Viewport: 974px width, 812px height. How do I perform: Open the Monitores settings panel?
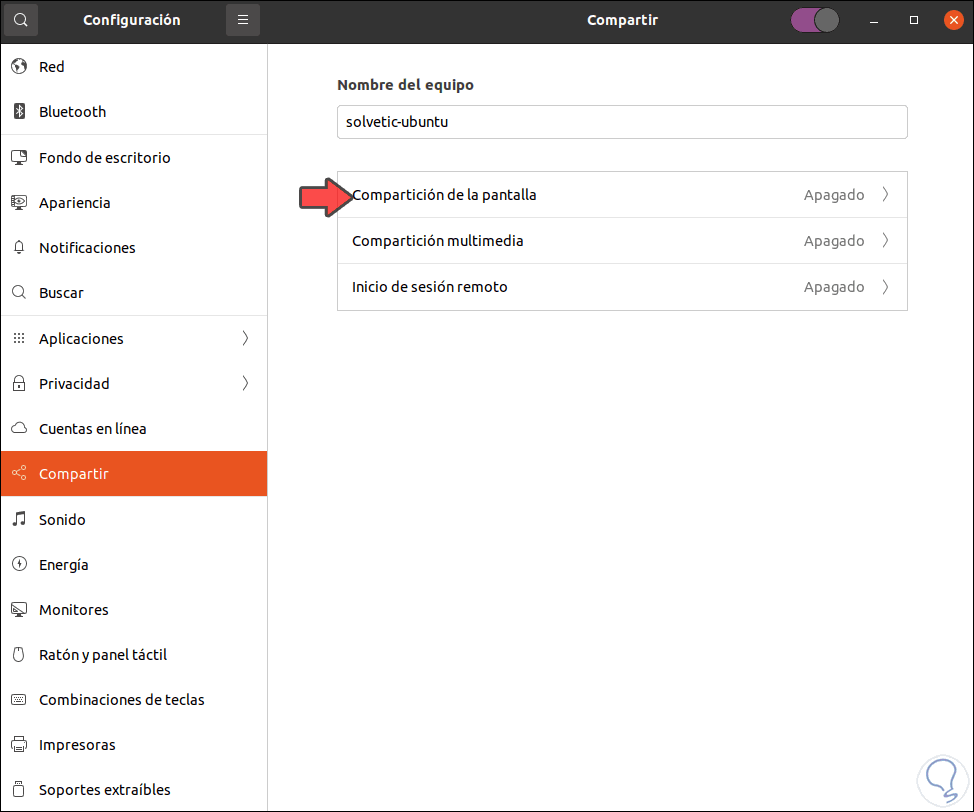74,610
